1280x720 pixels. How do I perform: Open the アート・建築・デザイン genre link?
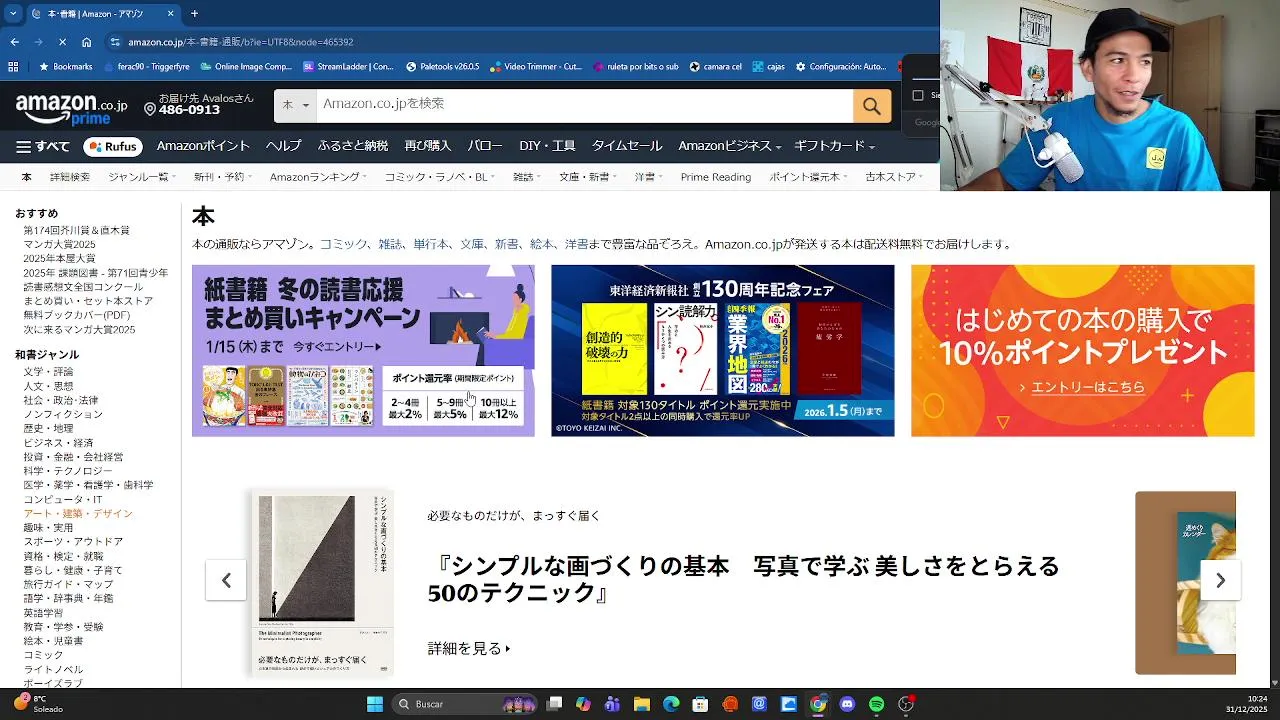78,513
